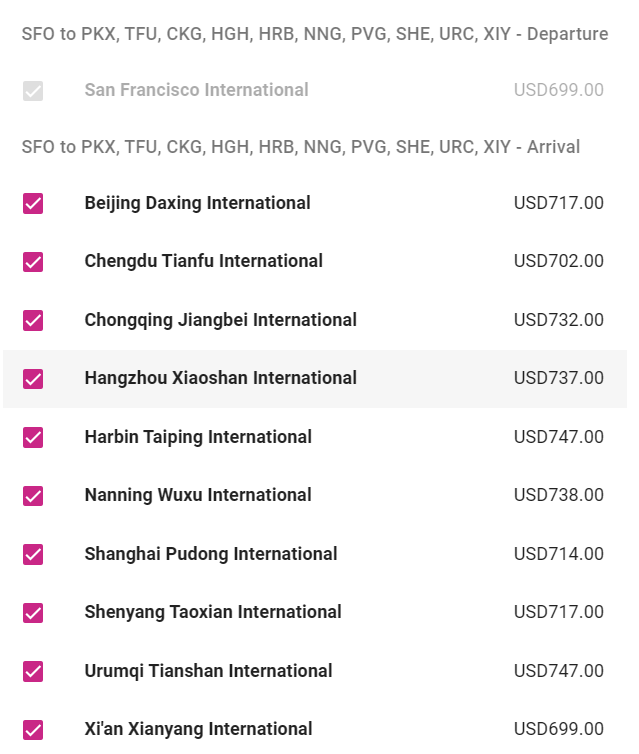
Task: Click the Shanghai Pudong International label
Action: click(x=210, y=554)
